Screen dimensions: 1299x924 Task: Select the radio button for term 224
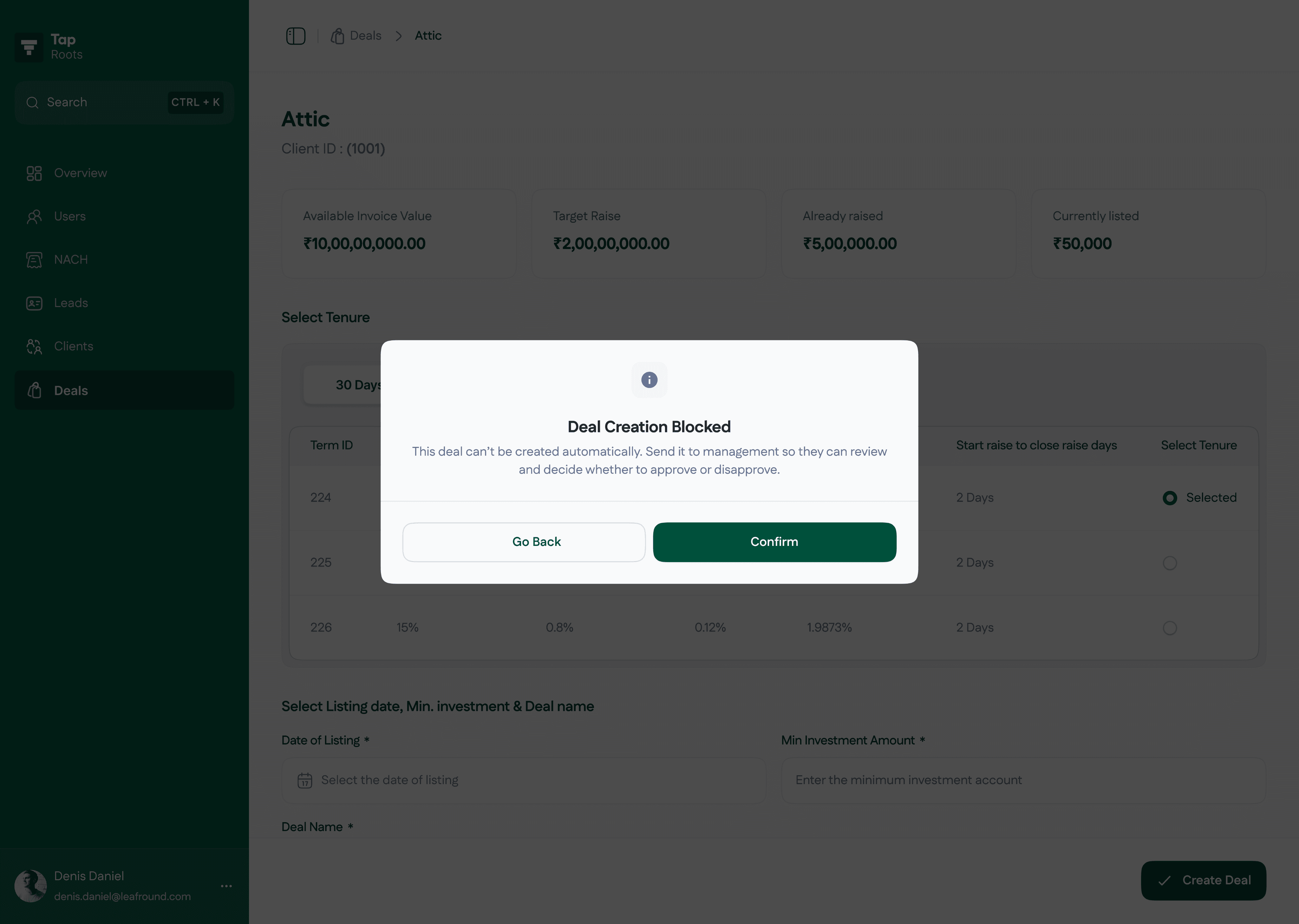coord(1169,498)
